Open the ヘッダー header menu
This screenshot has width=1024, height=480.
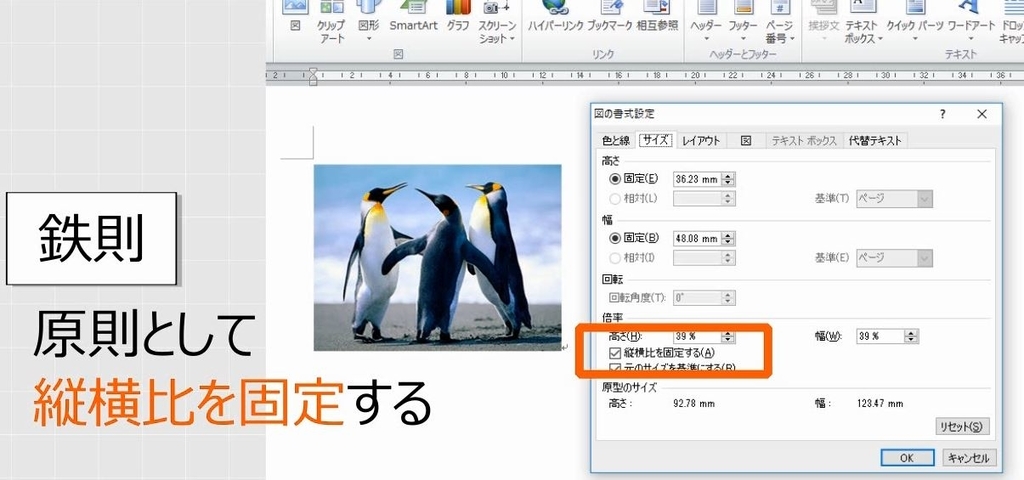[x=706, y=21]
